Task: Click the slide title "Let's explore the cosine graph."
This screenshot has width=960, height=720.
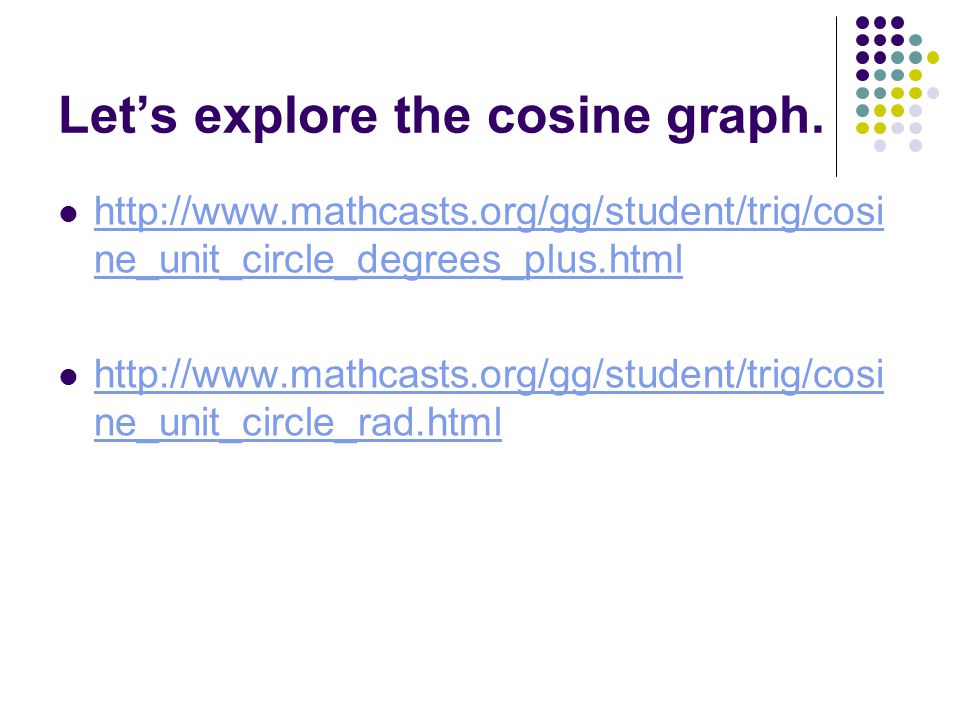Action: tap(441, 116)
